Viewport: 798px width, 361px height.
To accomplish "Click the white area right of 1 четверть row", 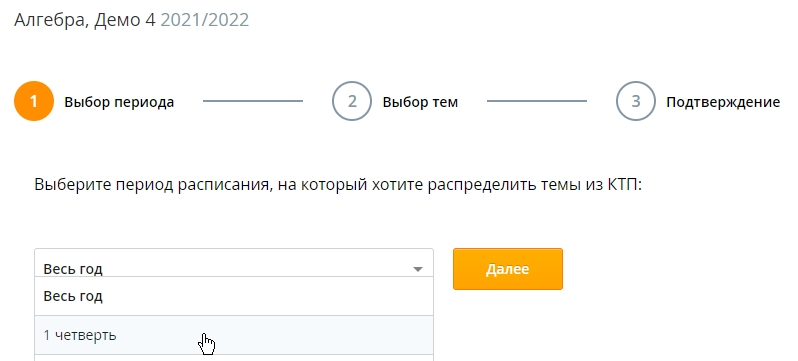I will pyautogui.click(x=611, y=335).
